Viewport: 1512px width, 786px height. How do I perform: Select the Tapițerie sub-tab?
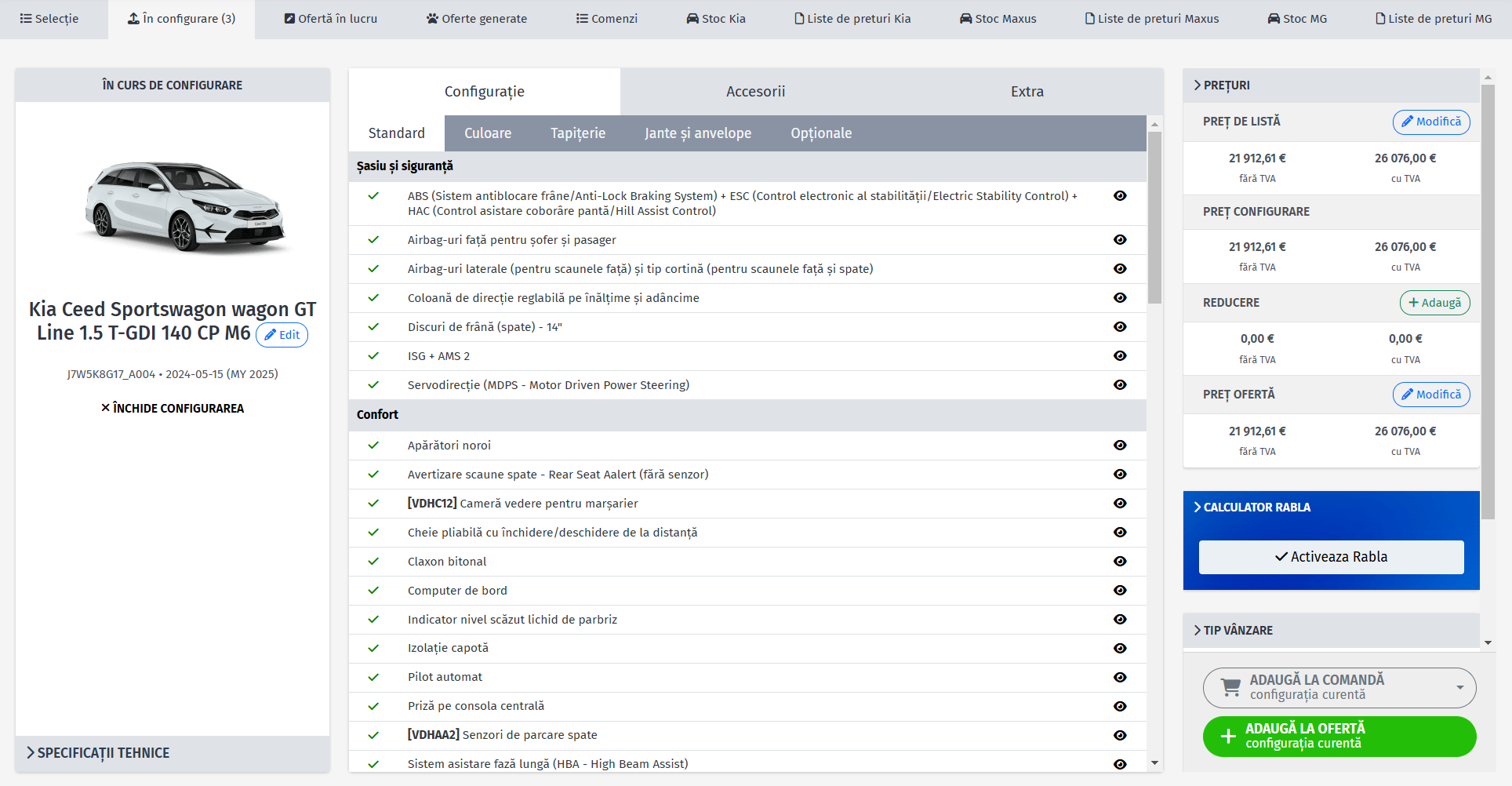click(x=578, y=133)
